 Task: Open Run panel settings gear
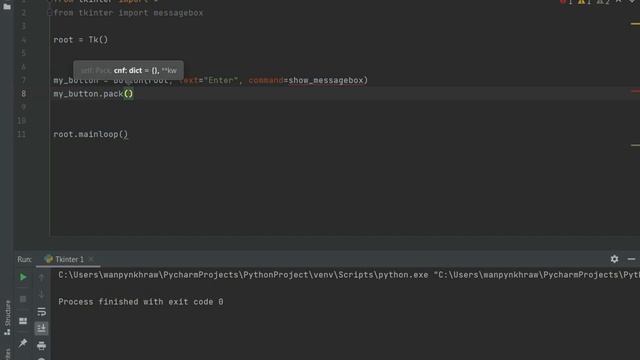point(614,259)
